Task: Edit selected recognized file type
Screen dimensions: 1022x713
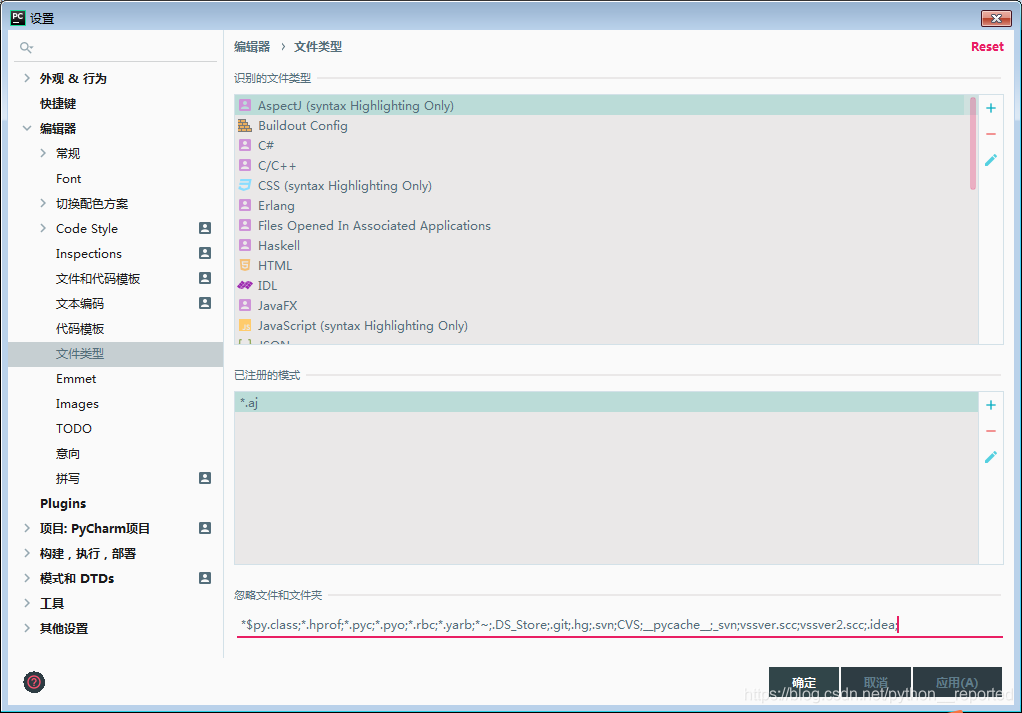Action: coord(991,160)
